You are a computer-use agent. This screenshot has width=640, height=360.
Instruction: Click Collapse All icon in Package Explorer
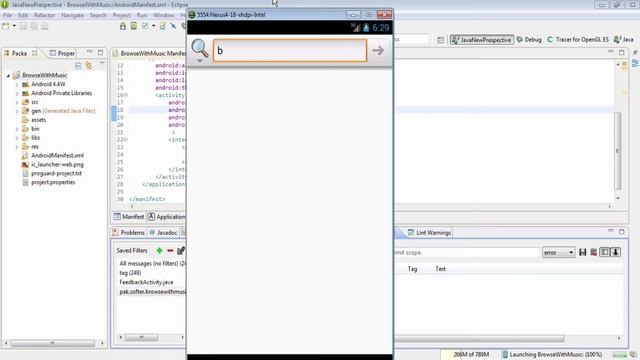78,65
